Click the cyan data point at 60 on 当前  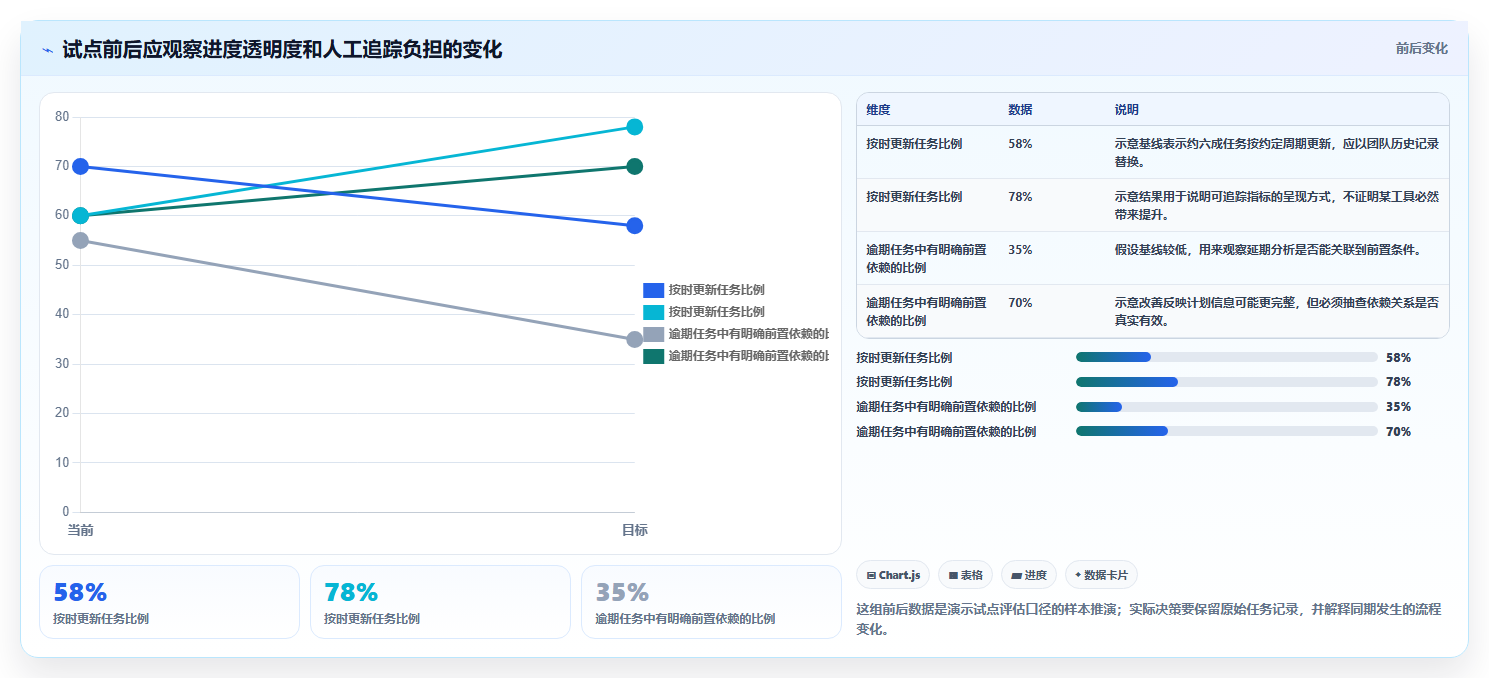coord(80,216)
